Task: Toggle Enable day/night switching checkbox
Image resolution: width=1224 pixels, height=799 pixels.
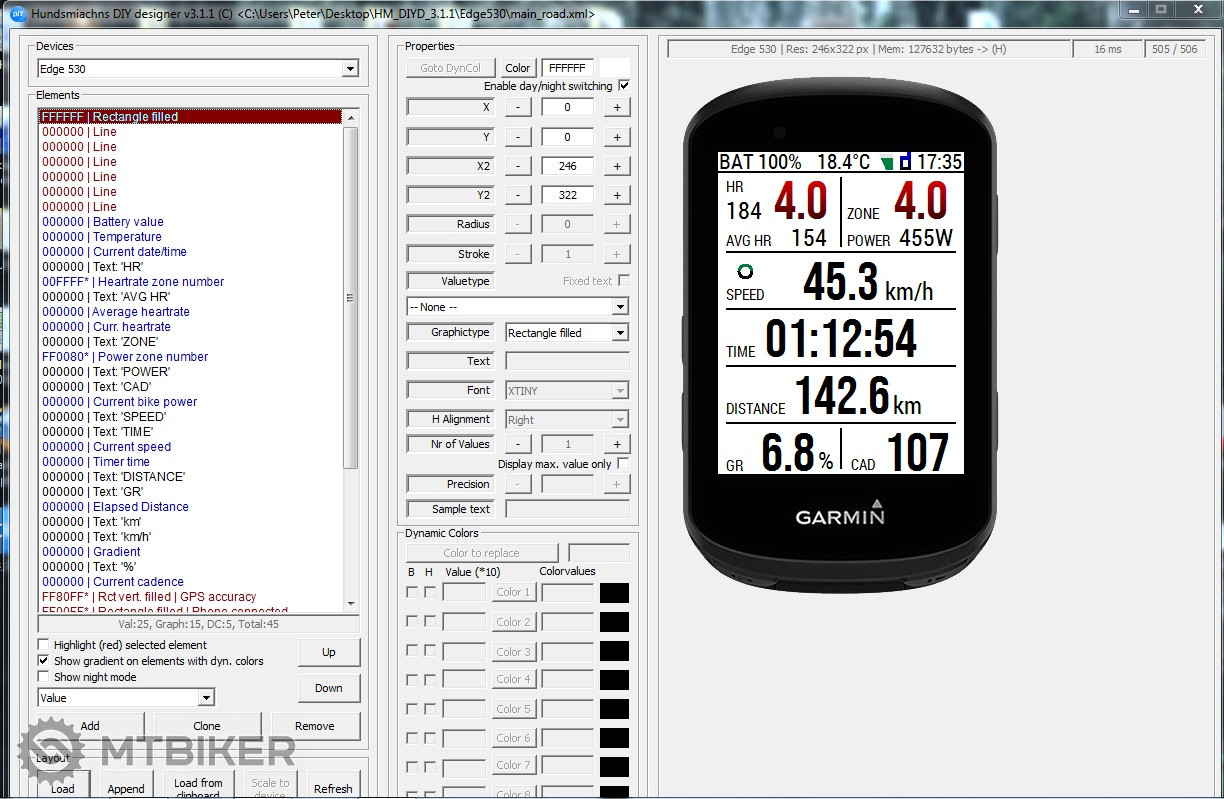Action: pyautogui.click(x=624, y=86)
